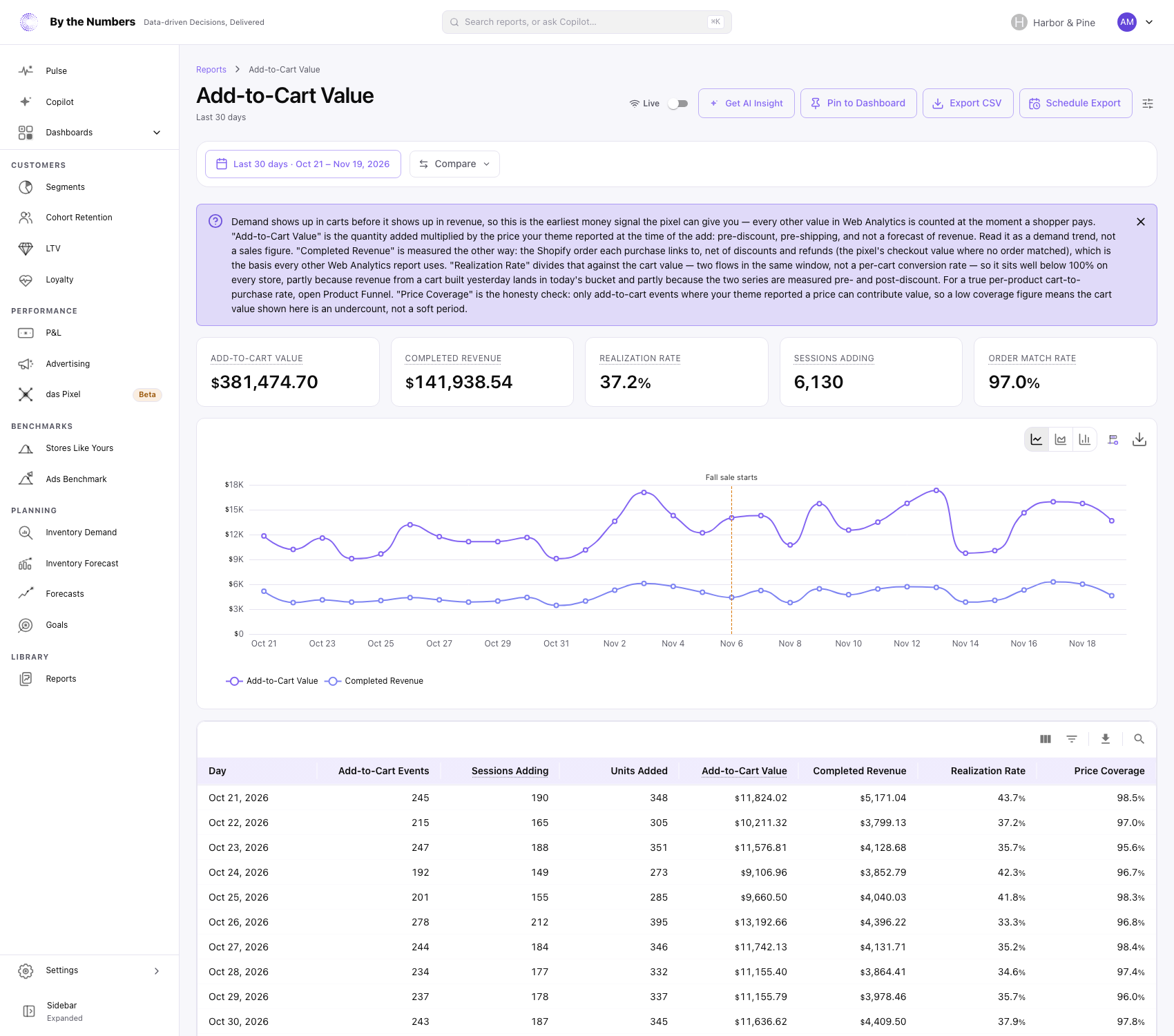Click the By the Numbers logo

pos(29,22)
